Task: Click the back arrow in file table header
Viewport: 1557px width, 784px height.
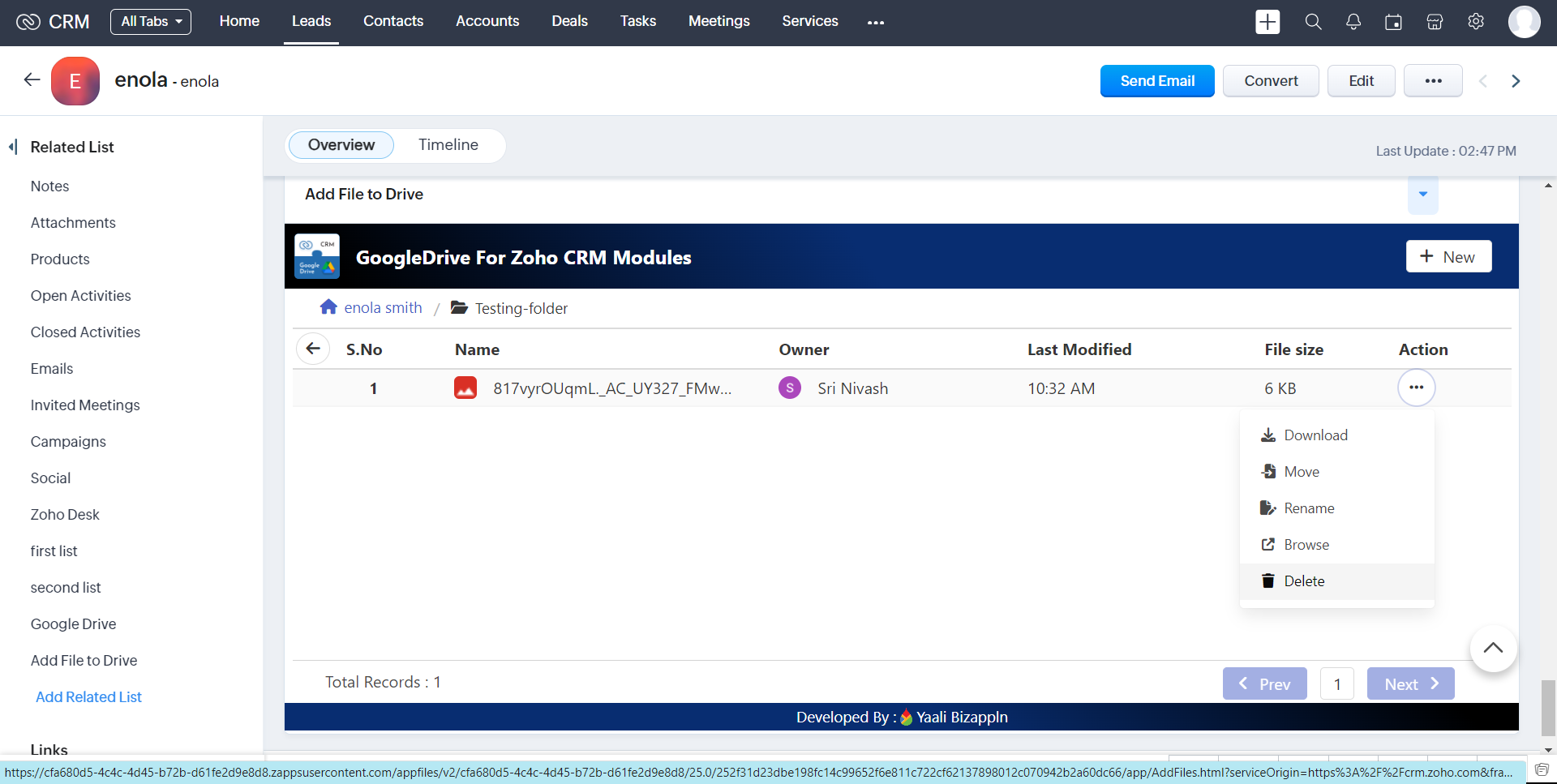Action: [x=313, y=349]
